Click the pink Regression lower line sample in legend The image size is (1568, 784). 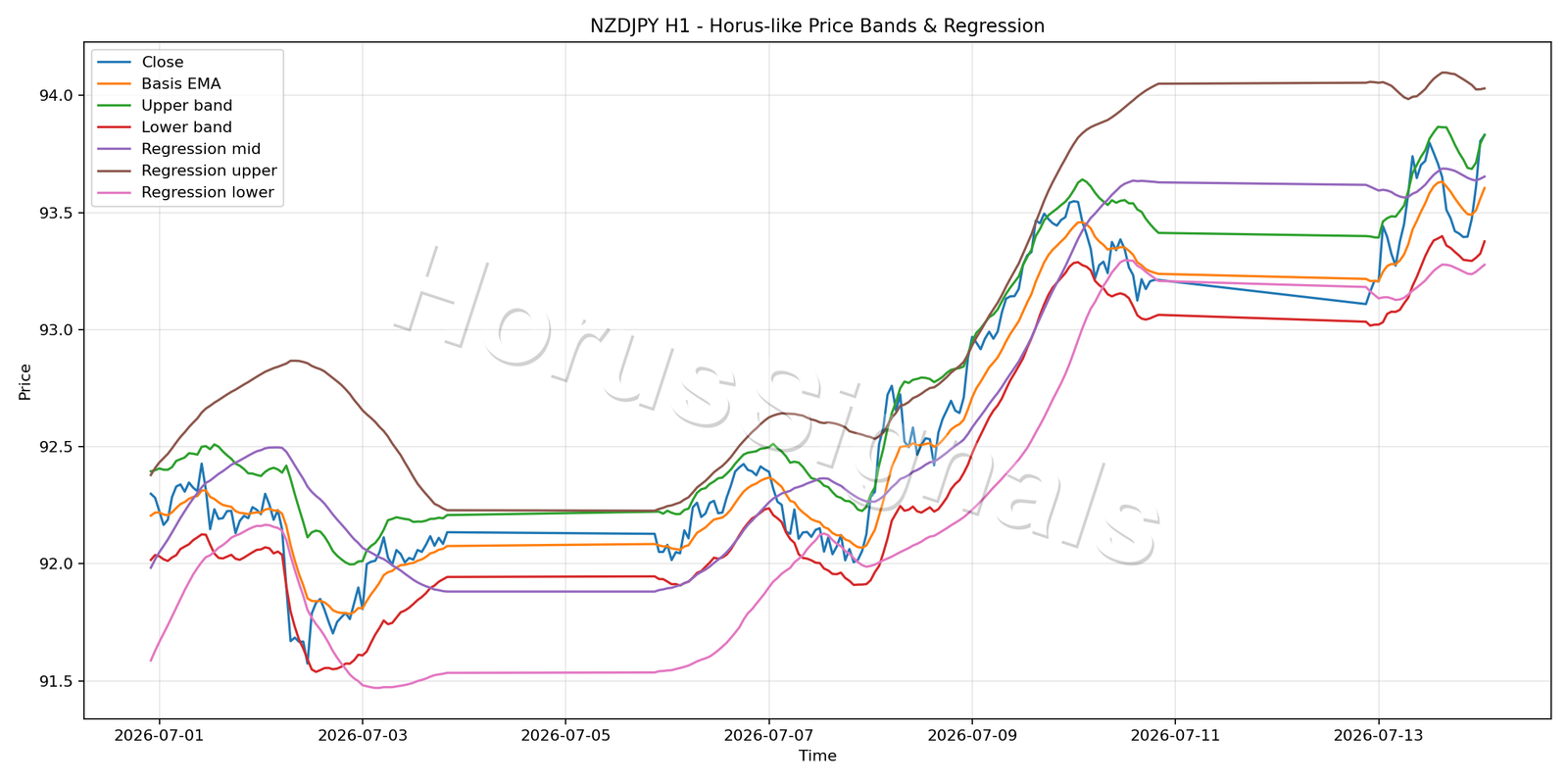[x=115, y=193]
